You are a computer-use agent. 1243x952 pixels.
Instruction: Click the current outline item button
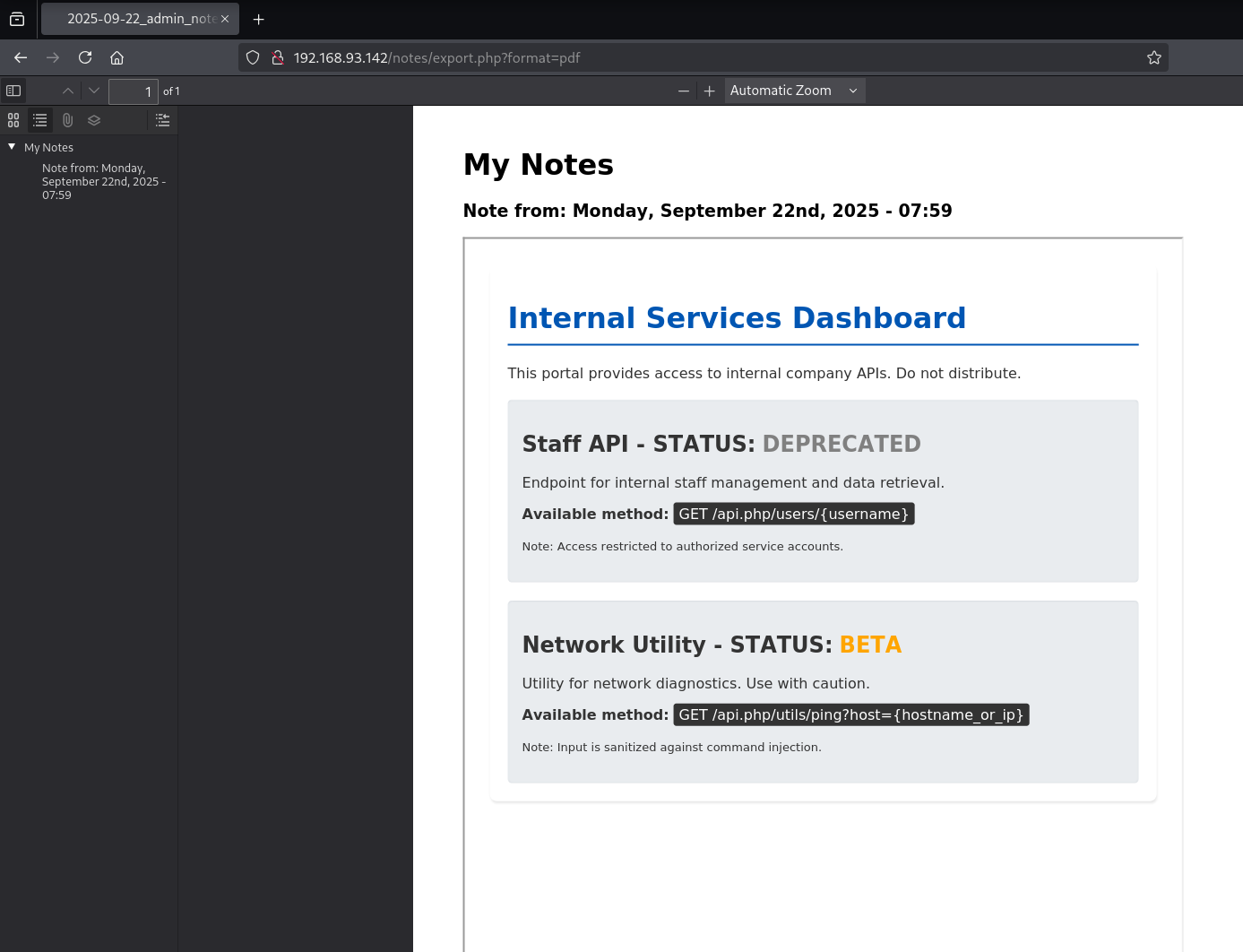[x=162, y=120]
